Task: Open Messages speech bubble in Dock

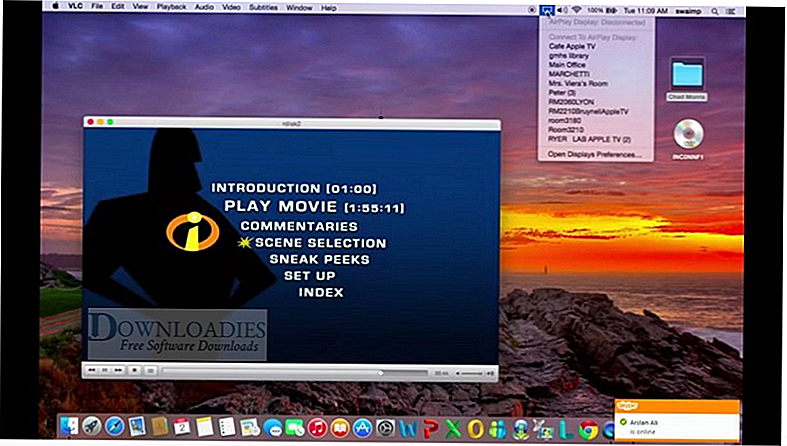Action: pos(273,428)
